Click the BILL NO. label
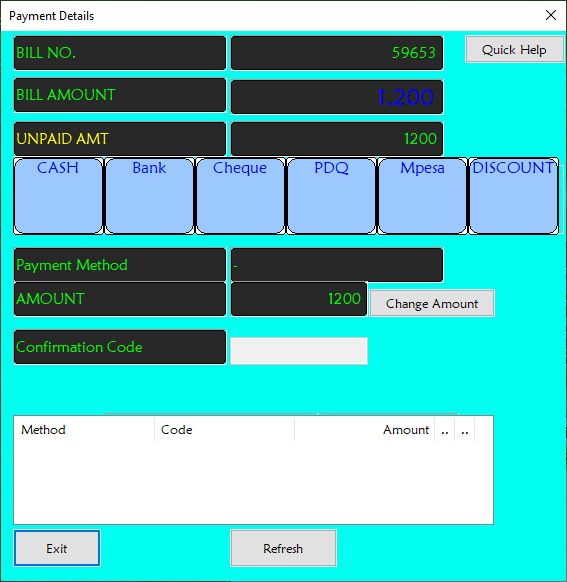567x582 pixels. [120, 53]
